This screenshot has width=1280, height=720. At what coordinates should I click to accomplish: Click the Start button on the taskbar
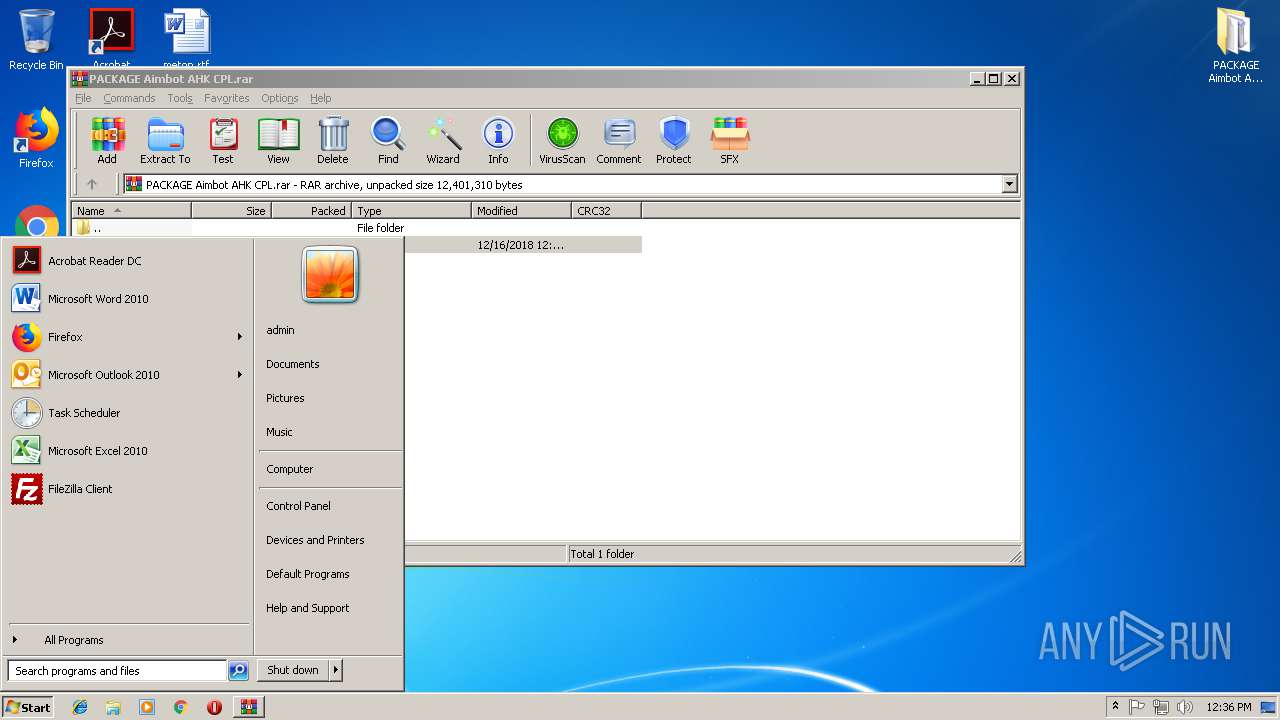[28, 707]
